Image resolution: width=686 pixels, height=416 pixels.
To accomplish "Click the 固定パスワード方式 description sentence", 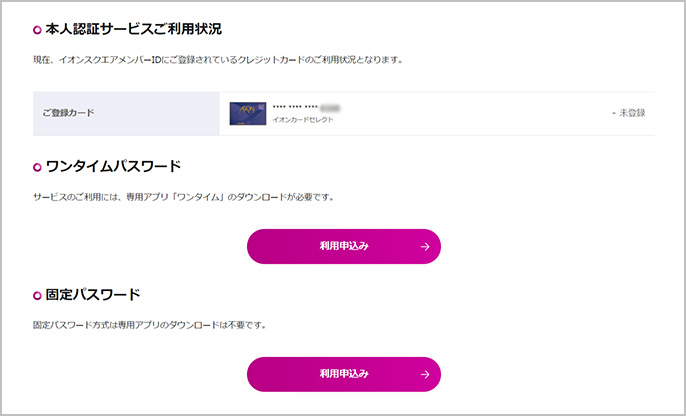I will (150, 325).
